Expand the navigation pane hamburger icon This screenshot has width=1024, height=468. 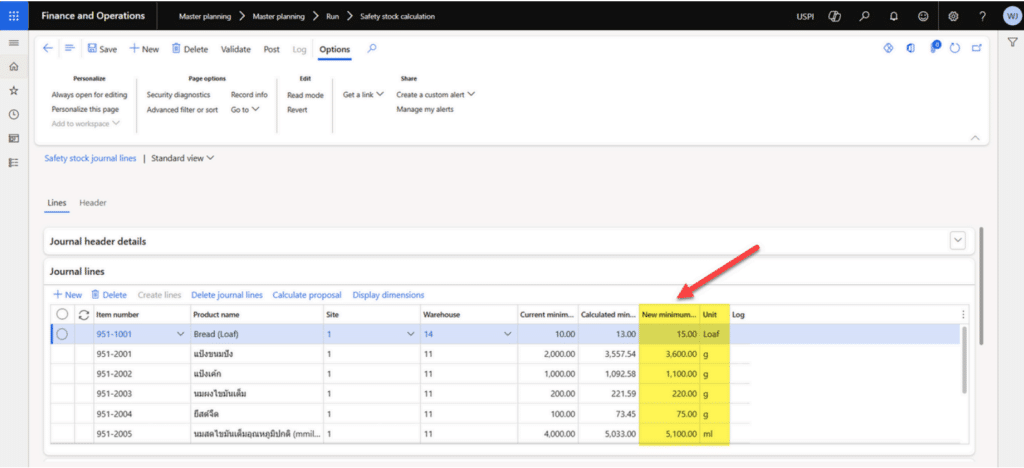pos(14,43)
